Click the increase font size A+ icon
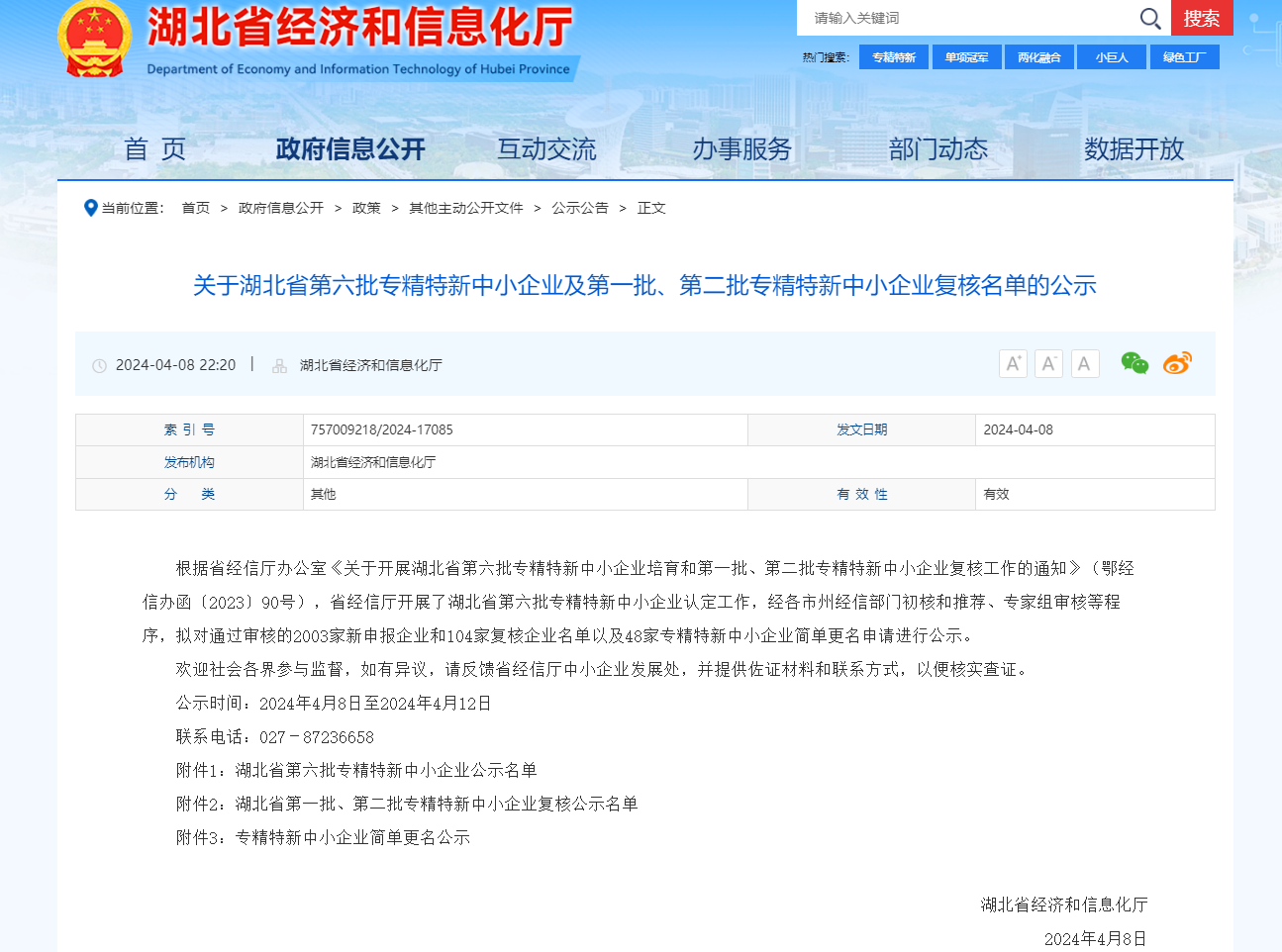 [x=1013, y=364]
